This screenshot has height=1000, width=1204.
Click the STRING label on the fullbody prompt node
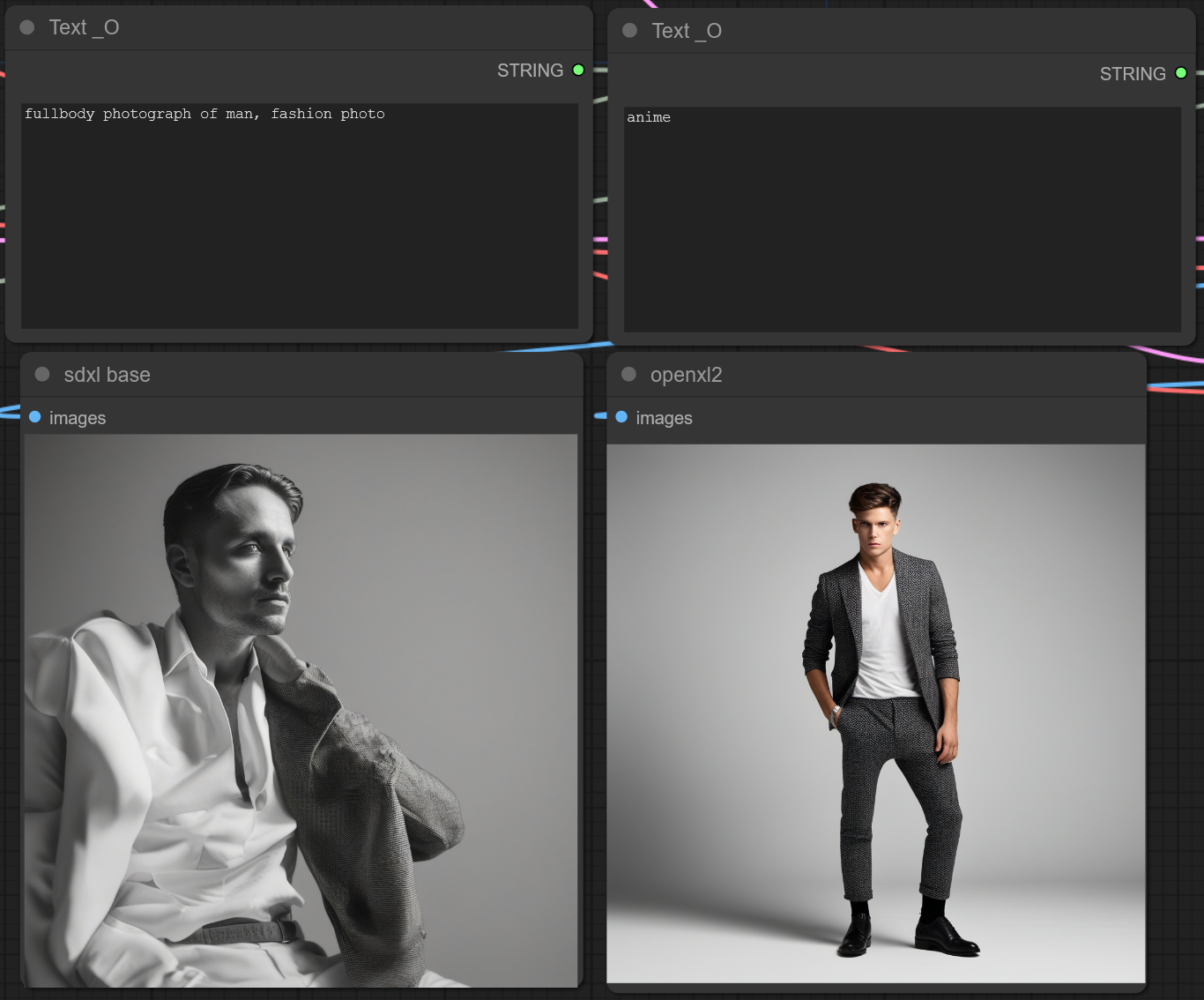tap(530, 71)
